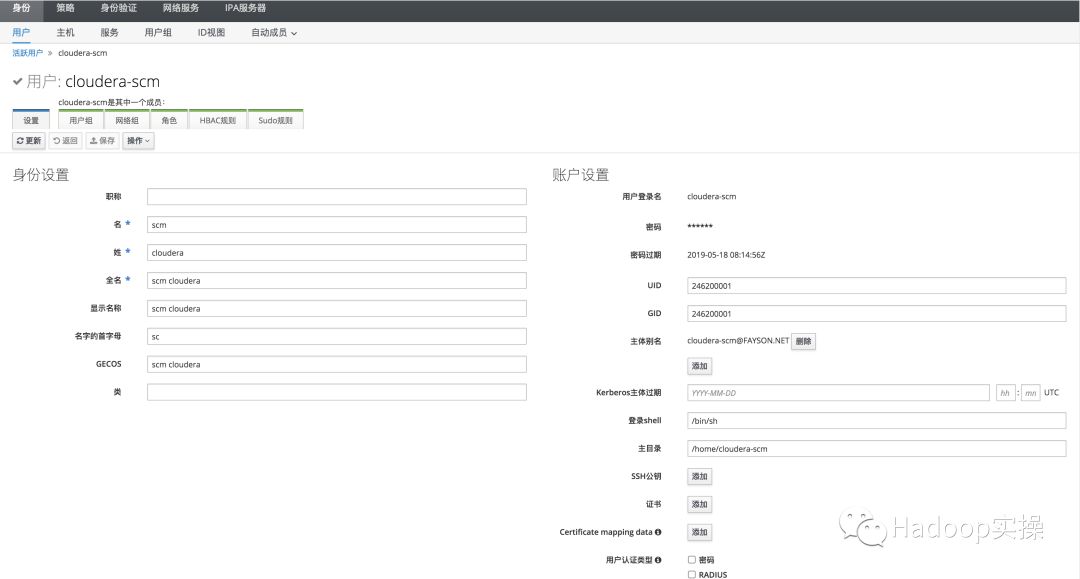The height and width of the screenshot is (579, 1080).
Task: Focus the 主目录 field
Action: pyautogui.click(x=876, y=449)
